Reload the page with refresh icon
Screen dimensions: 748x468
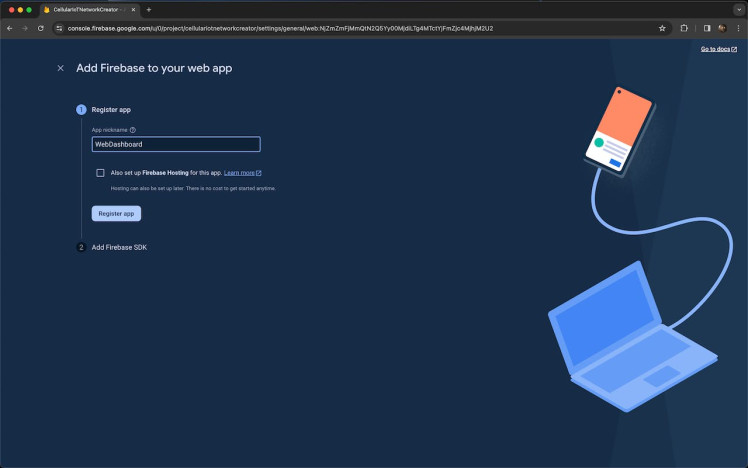pos(41,28)
